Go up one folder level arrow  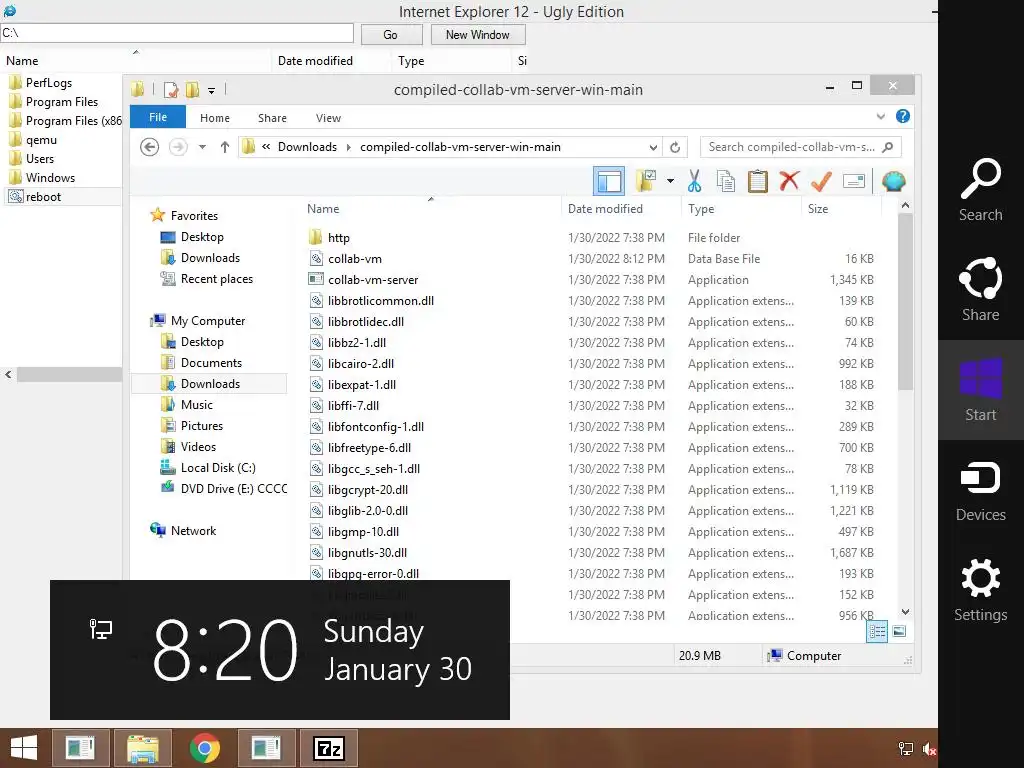tap(225, 147)
